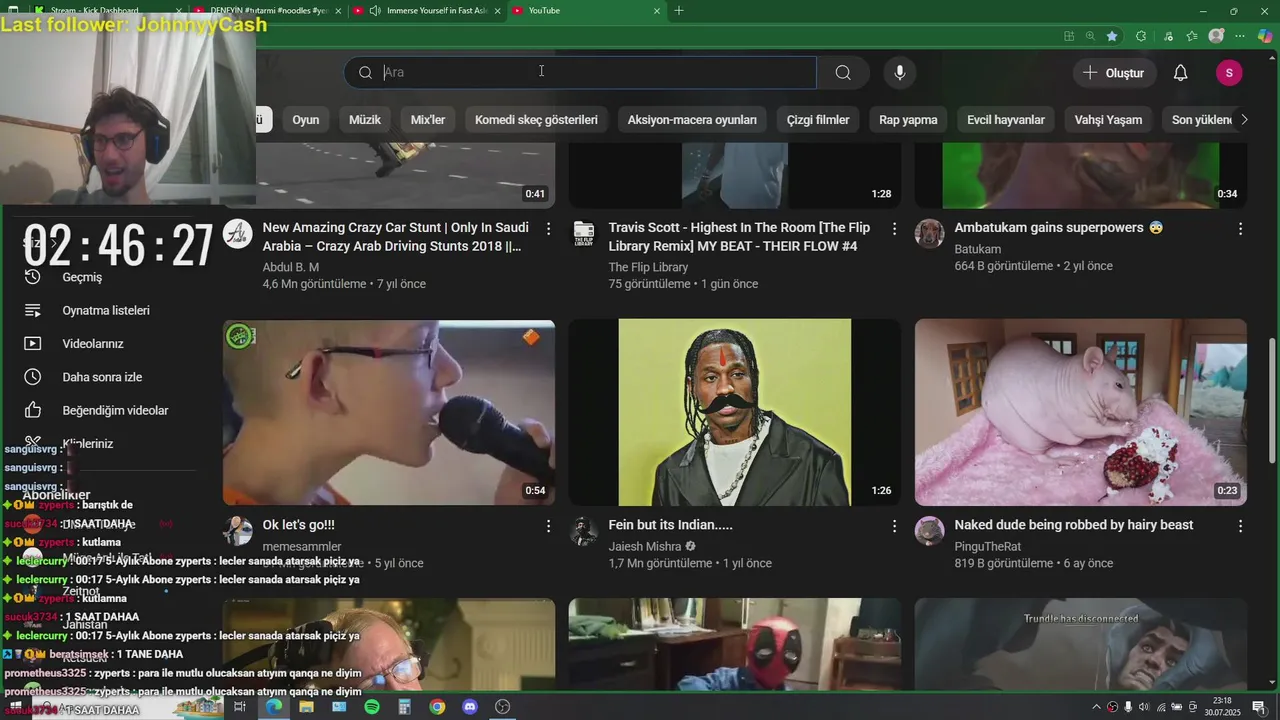Click the Geçmiş clock icon

(x=33, y=277)
